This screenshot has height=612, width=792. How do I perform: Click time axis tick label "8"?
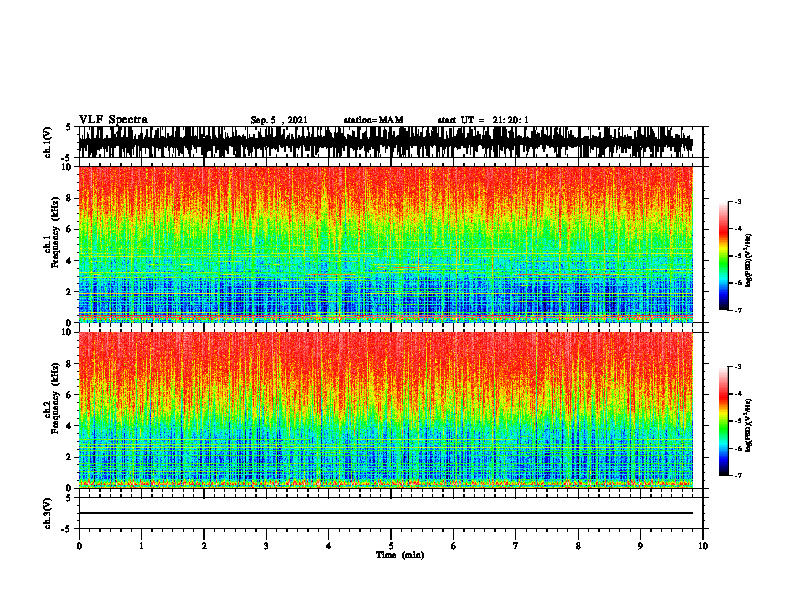click(x=578, y=546)
